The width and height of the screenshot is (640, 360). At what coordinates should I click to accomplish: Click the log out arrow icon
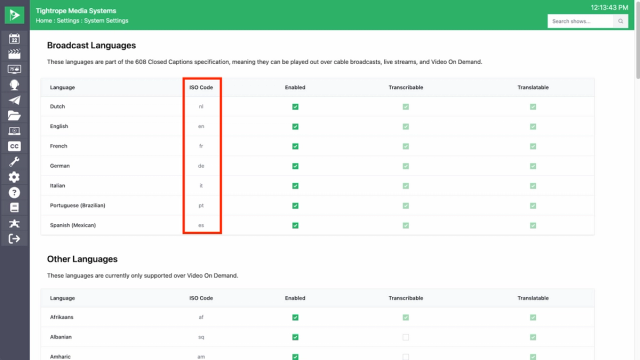(14, 239)
